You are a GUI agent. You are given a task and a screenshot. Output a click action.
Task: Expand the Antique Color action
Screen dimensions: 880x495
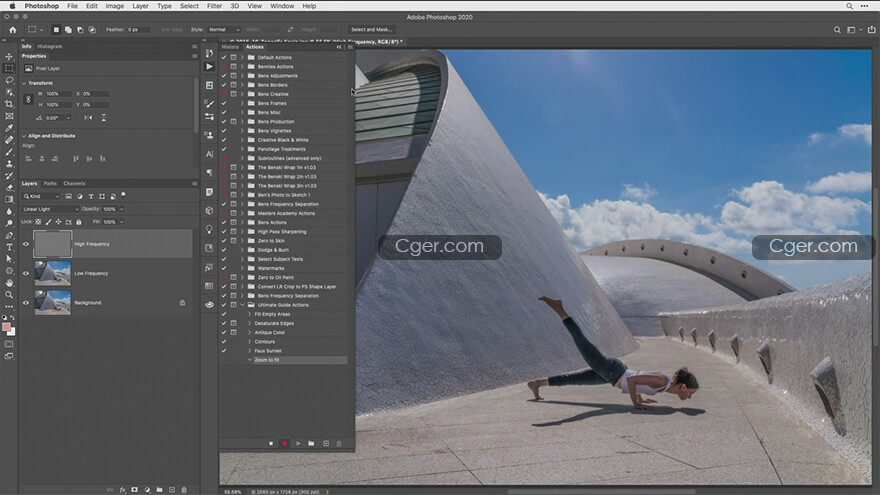pos(250,332)
